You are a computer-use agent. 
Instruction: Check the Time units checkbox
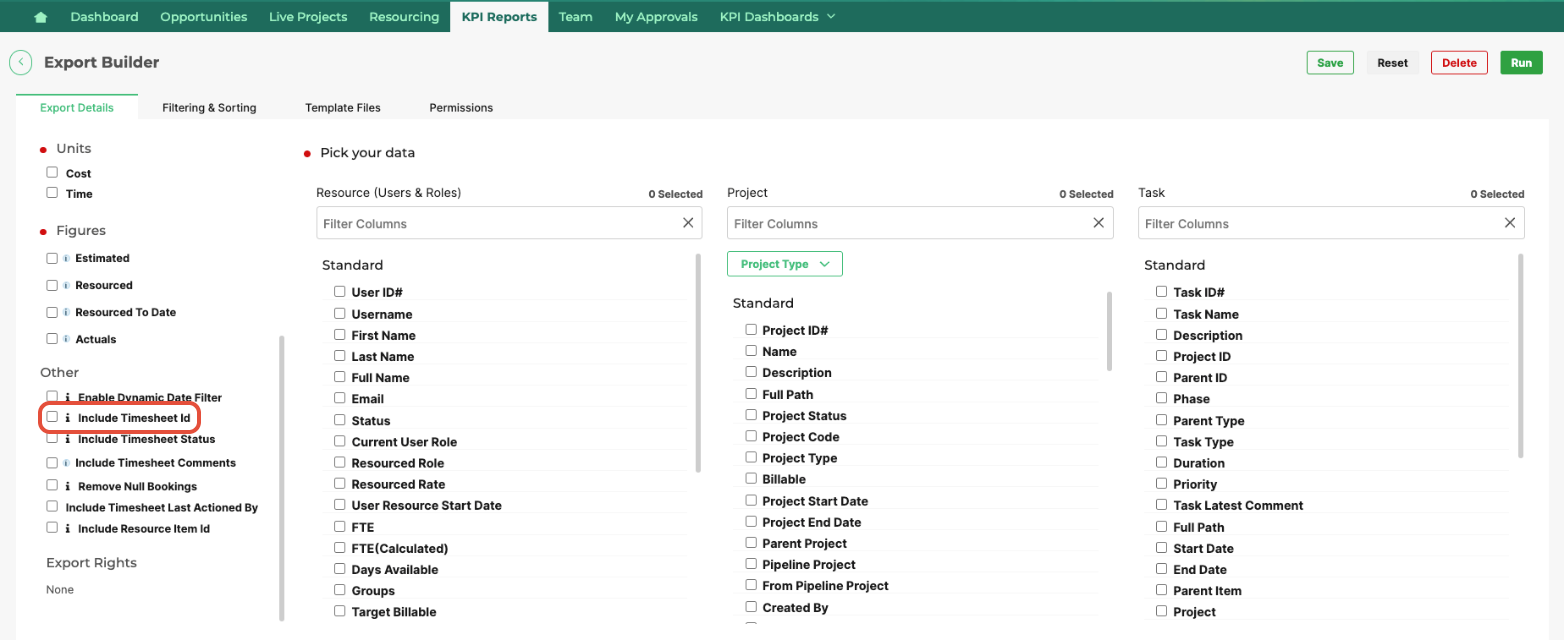pos(52,192)
